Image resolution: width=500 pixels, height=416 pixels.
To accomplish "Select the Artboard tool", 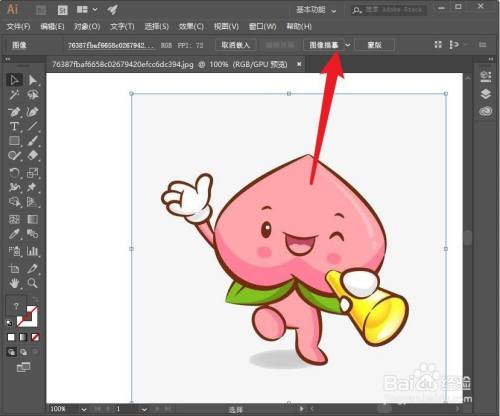I will coord(14,268).
